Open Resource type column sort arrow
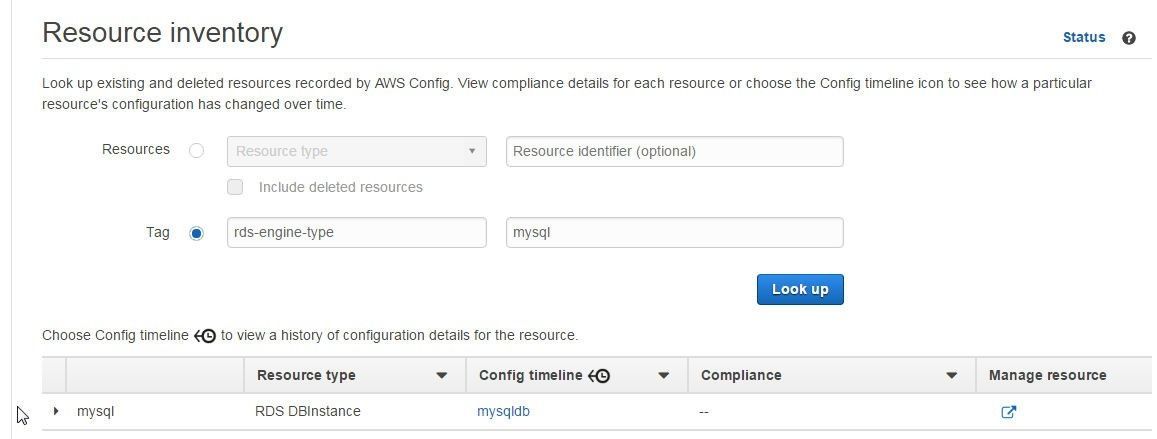 pos(441,376)
